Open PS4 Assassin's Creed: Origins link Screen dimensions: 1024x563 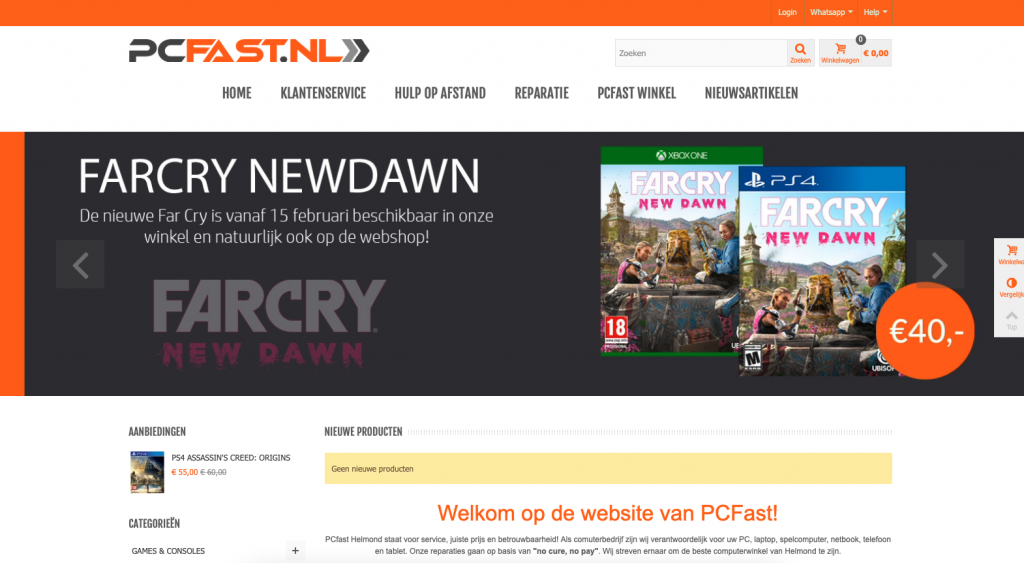coord(231,458)
